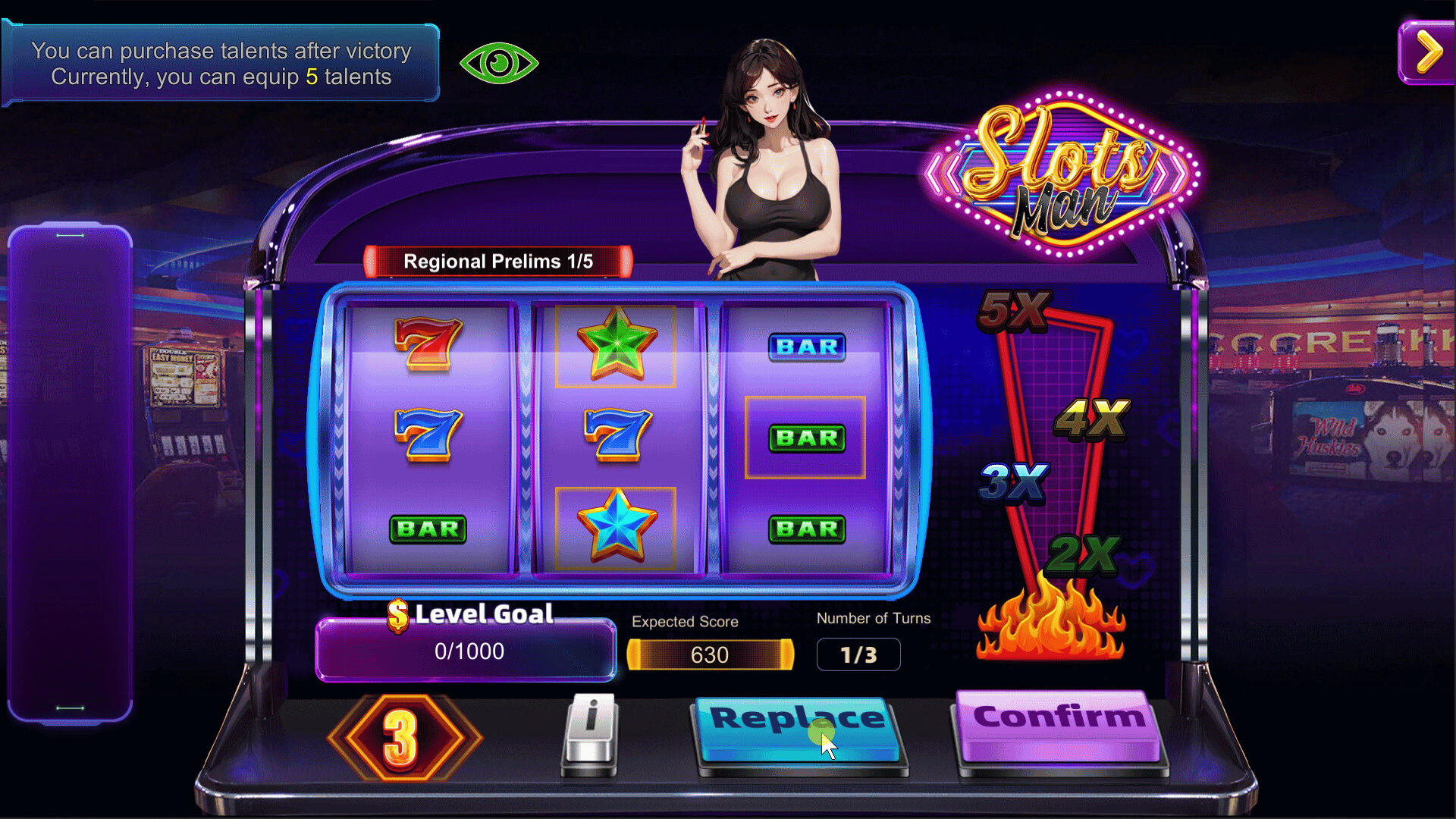This screenshot has height=819, width=1456.
Task: Click the Level Goal progress bar
Action: tap(466, 650)
